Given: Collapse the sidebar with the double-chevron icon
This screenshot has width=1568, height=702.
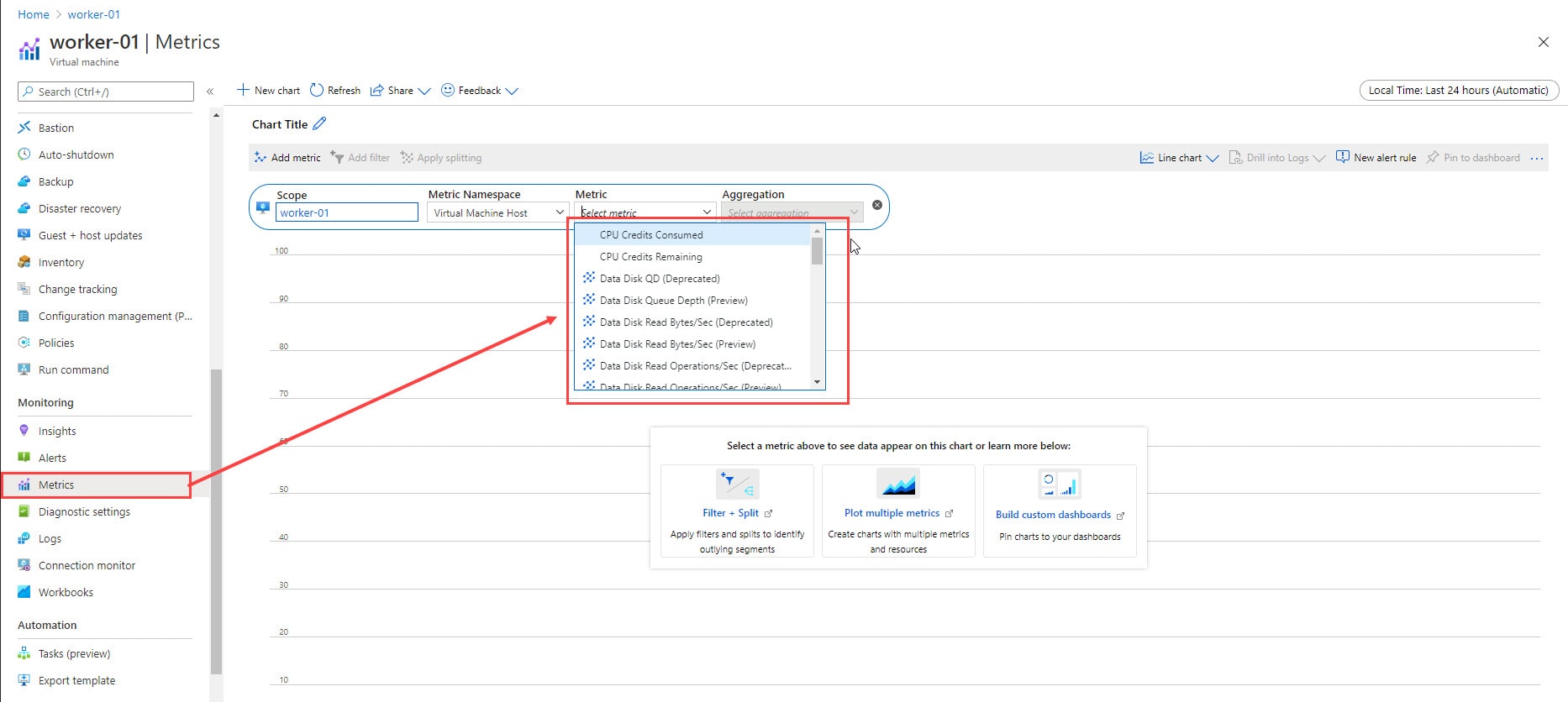Looking at the screenshot, I should point(210,92).
